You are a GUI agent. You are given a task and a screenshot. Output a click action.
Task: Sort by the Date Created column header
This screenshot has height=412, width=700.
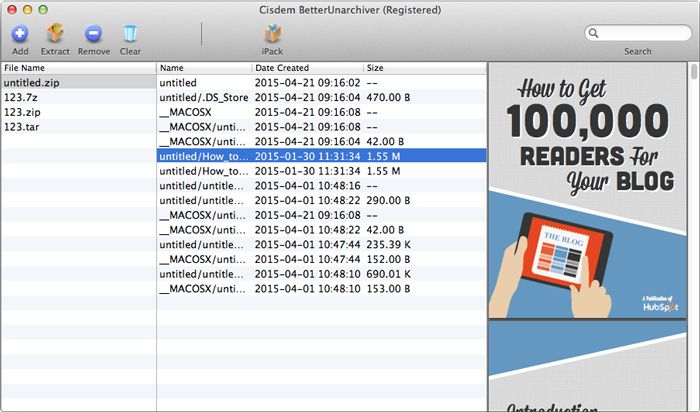[x=308, y=68]
